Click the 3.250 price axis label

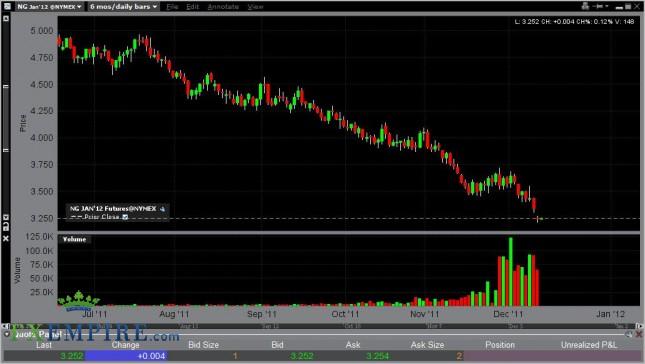[42, 218]
